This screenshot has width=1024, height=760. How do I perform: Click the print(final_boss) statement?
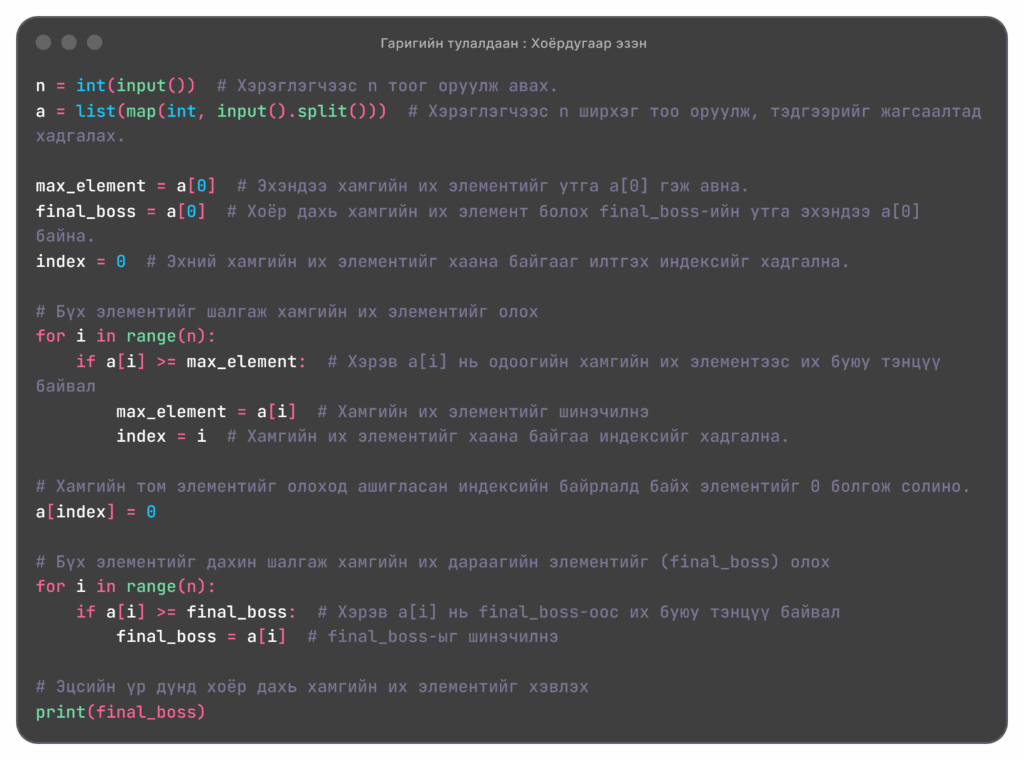point(120,712)
